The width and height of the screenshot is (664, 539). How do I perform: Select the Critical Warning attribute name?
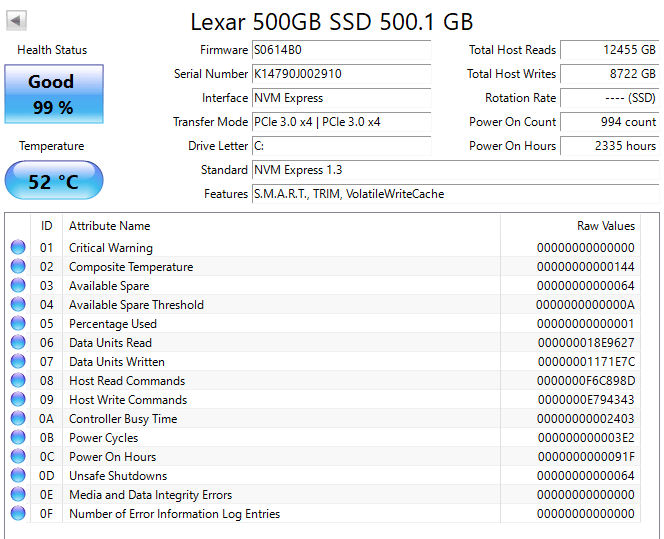point(111,248)
